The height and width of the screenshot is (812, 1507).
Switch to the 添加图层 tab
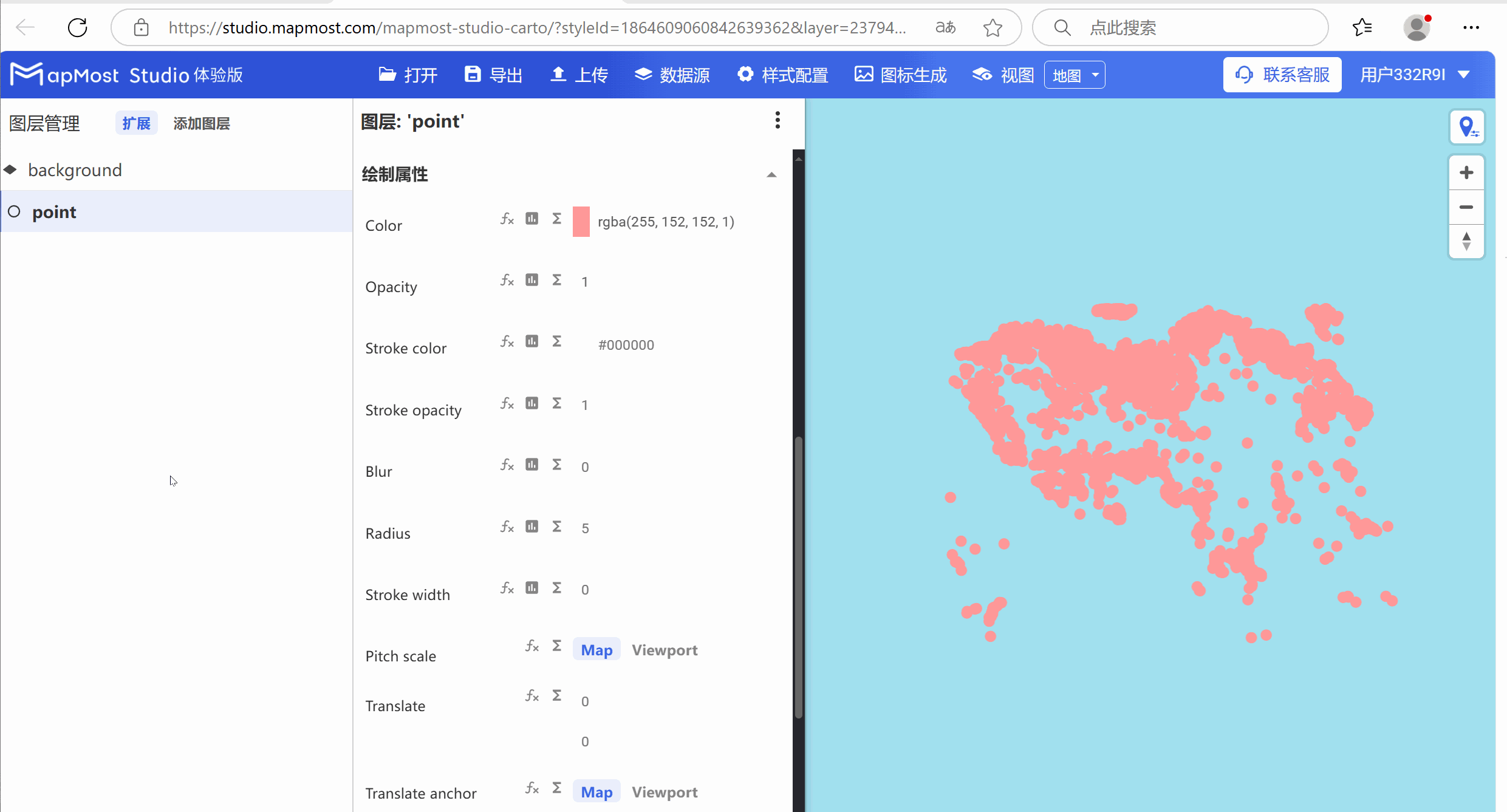(x=201, y=123)
